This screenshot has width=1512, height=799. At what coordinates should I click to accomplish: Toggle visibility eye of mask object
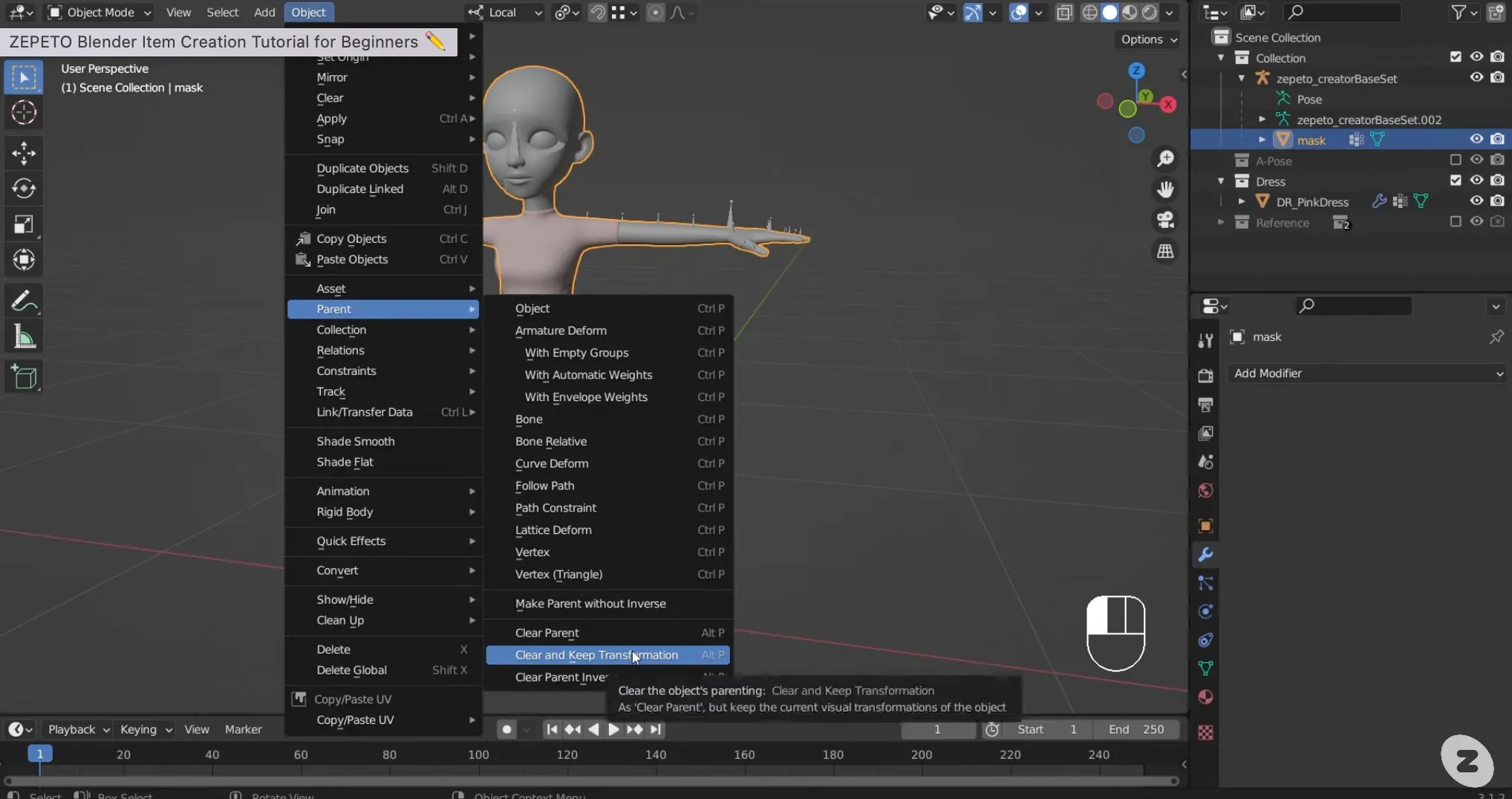point(1476,140)
